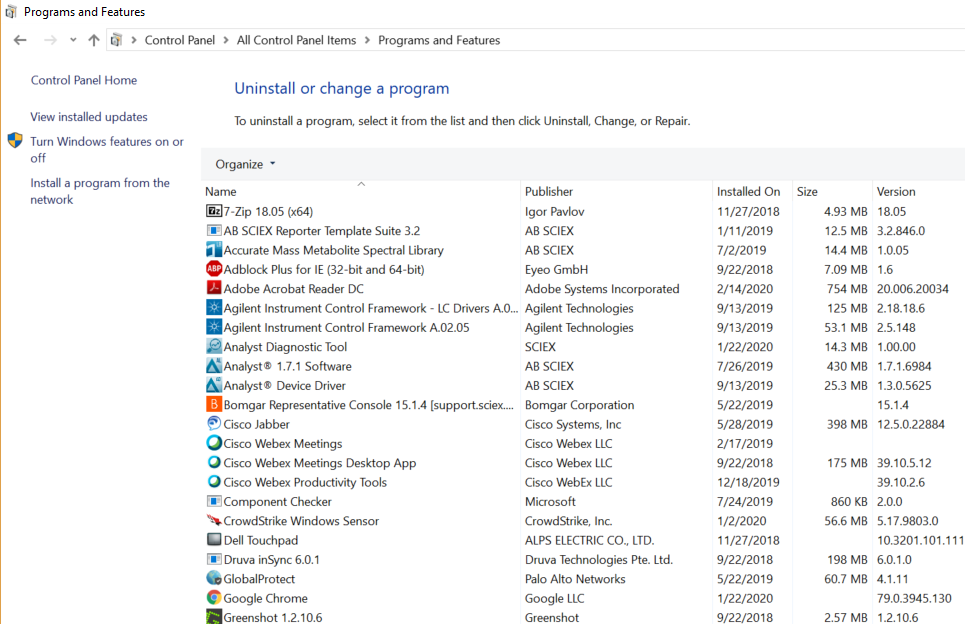Click the Programs and Features breadcrumb
965x624 pixels.
439,40
